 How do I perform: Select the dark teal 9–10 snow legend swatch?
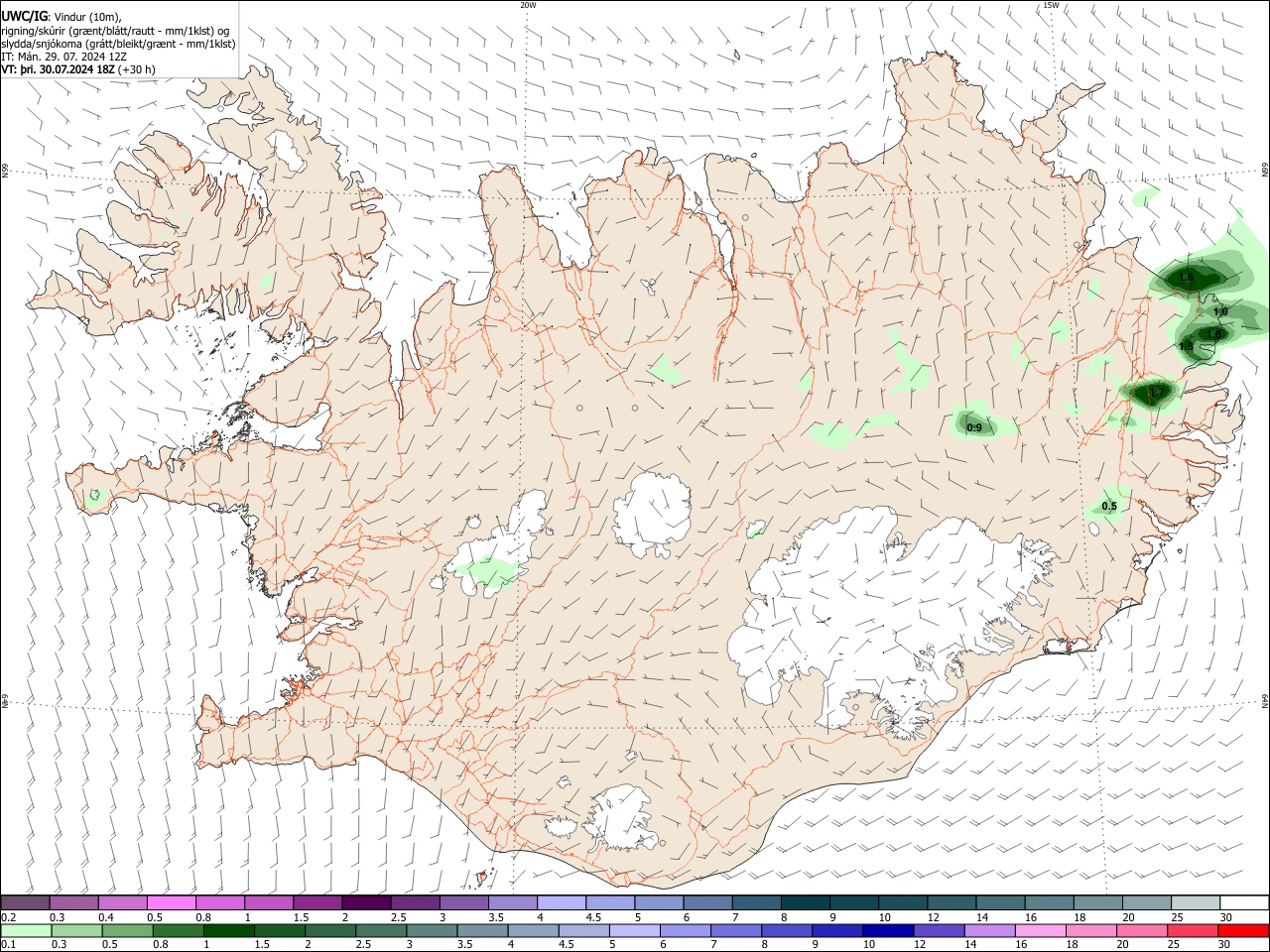click(x=854, y=902)
